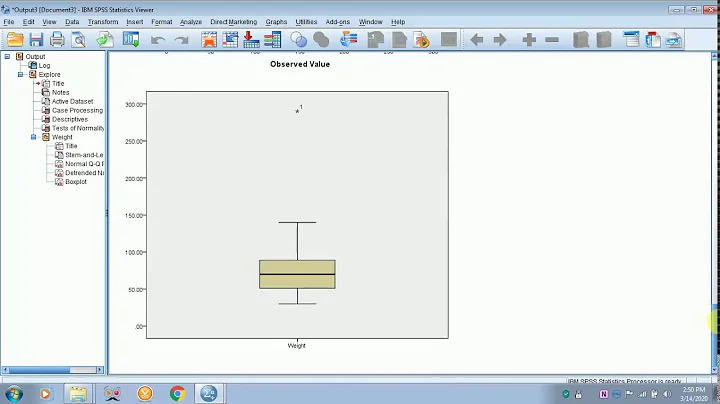The height and width of the screenshot is (404, 720).
Task: Click the Hide selected items book icon
Action: pos(604,40)
